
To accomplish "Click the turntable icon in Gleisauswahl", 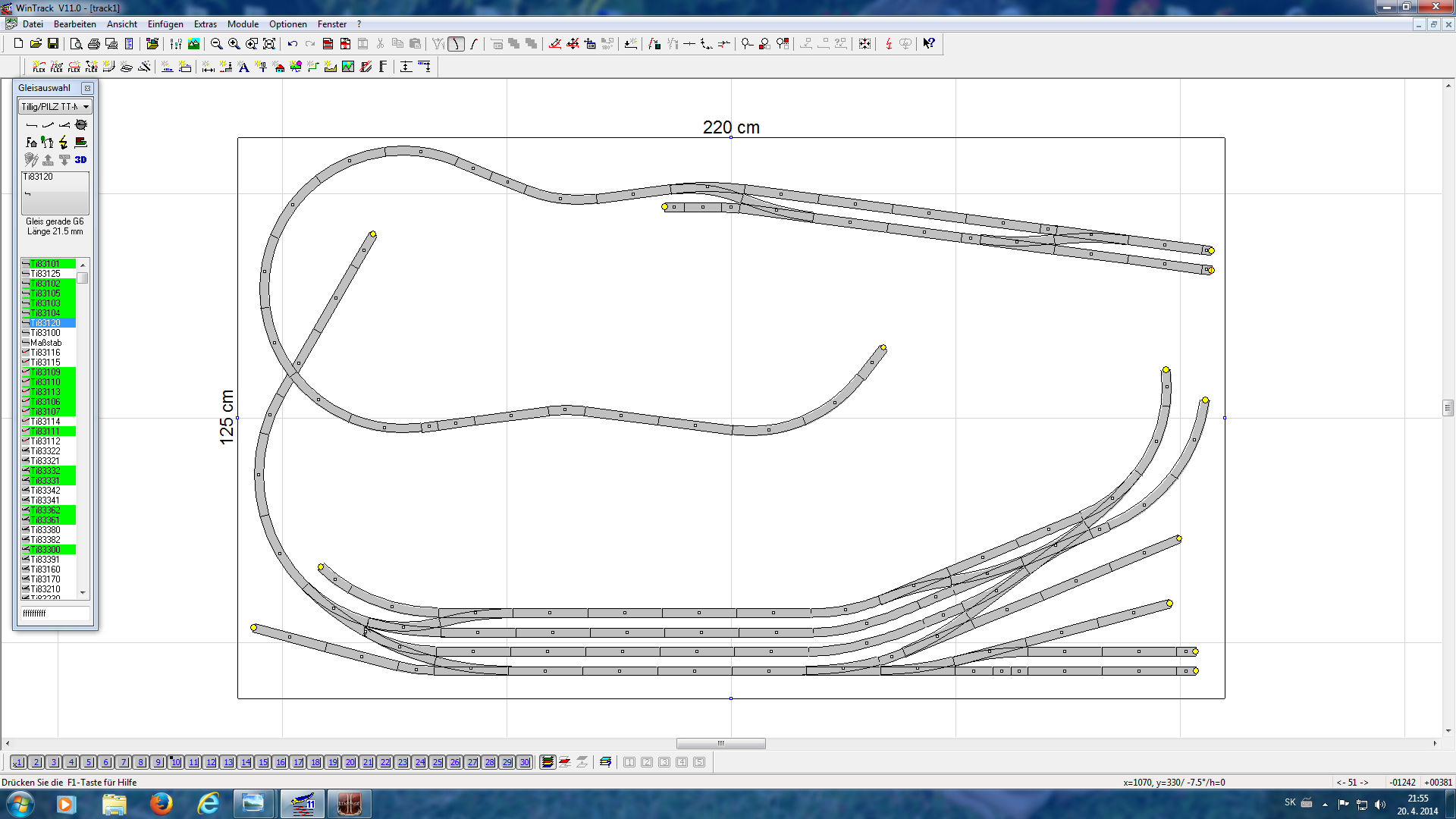I will click(81, 125).
